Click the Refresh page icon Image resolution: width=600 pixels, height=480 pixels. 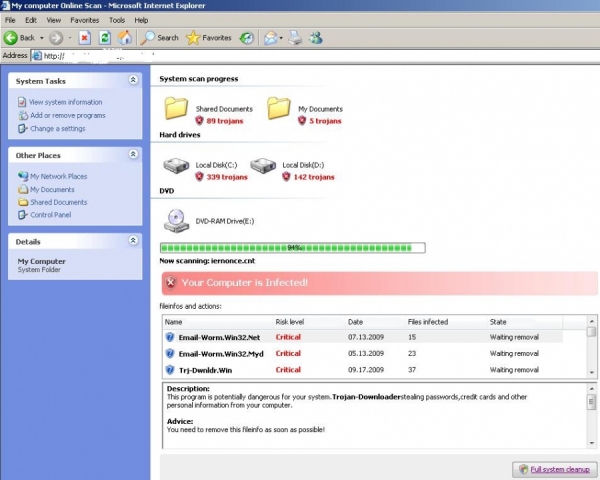pyautogui.click(x=105, y=38)
